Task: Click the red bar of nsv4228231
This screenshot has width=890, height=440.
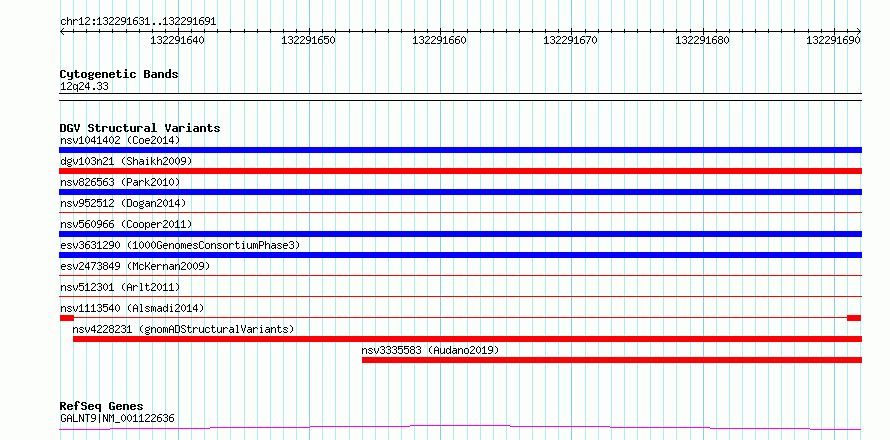Action: 467,339
